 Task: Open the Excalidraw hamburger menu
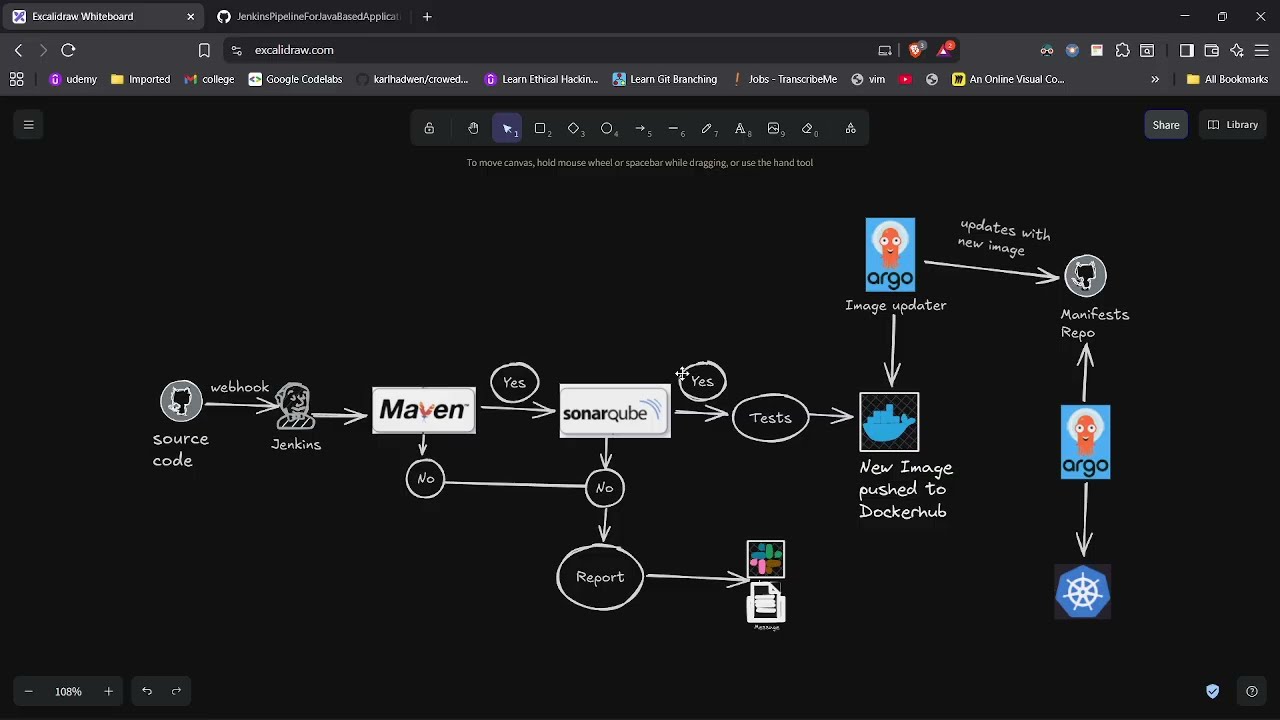point(28,125)
